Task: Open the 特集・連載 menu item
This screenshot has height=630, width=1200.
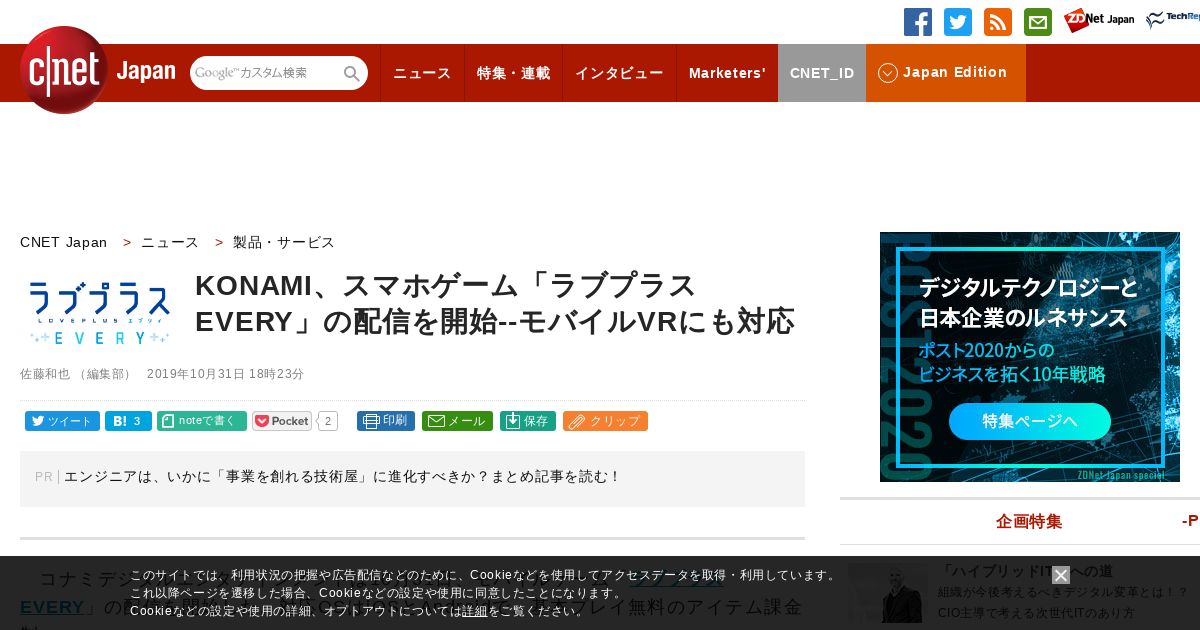Action: click(x=513, y=73)
